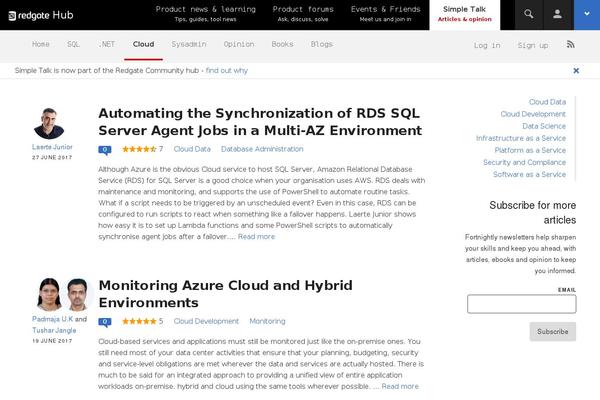This screenshot has width=600, height=400.
Task: Open Software as a Service category
Action: (x=529, y=174)
